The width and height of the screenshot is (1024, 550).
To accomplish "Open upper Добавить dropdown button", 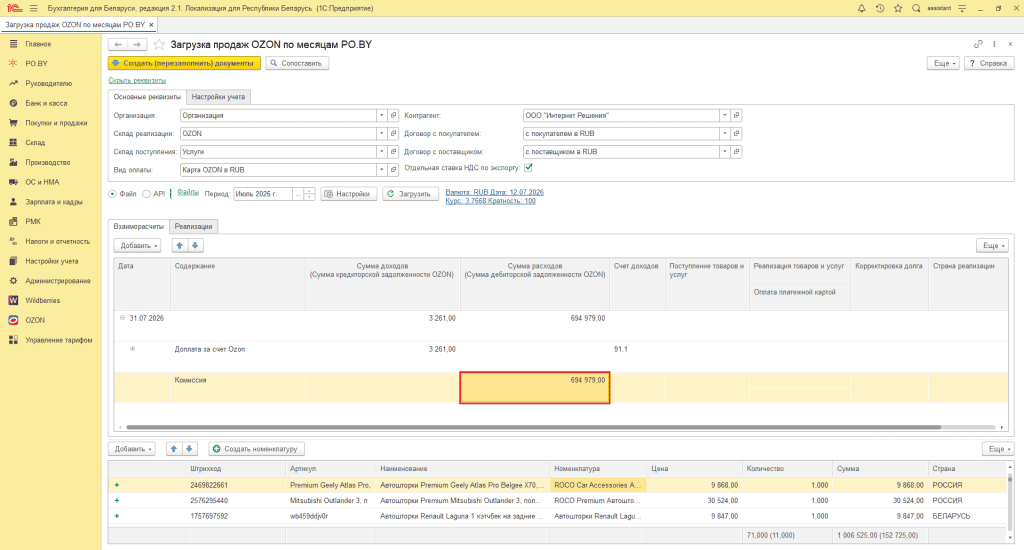I will tap(137, 246).
